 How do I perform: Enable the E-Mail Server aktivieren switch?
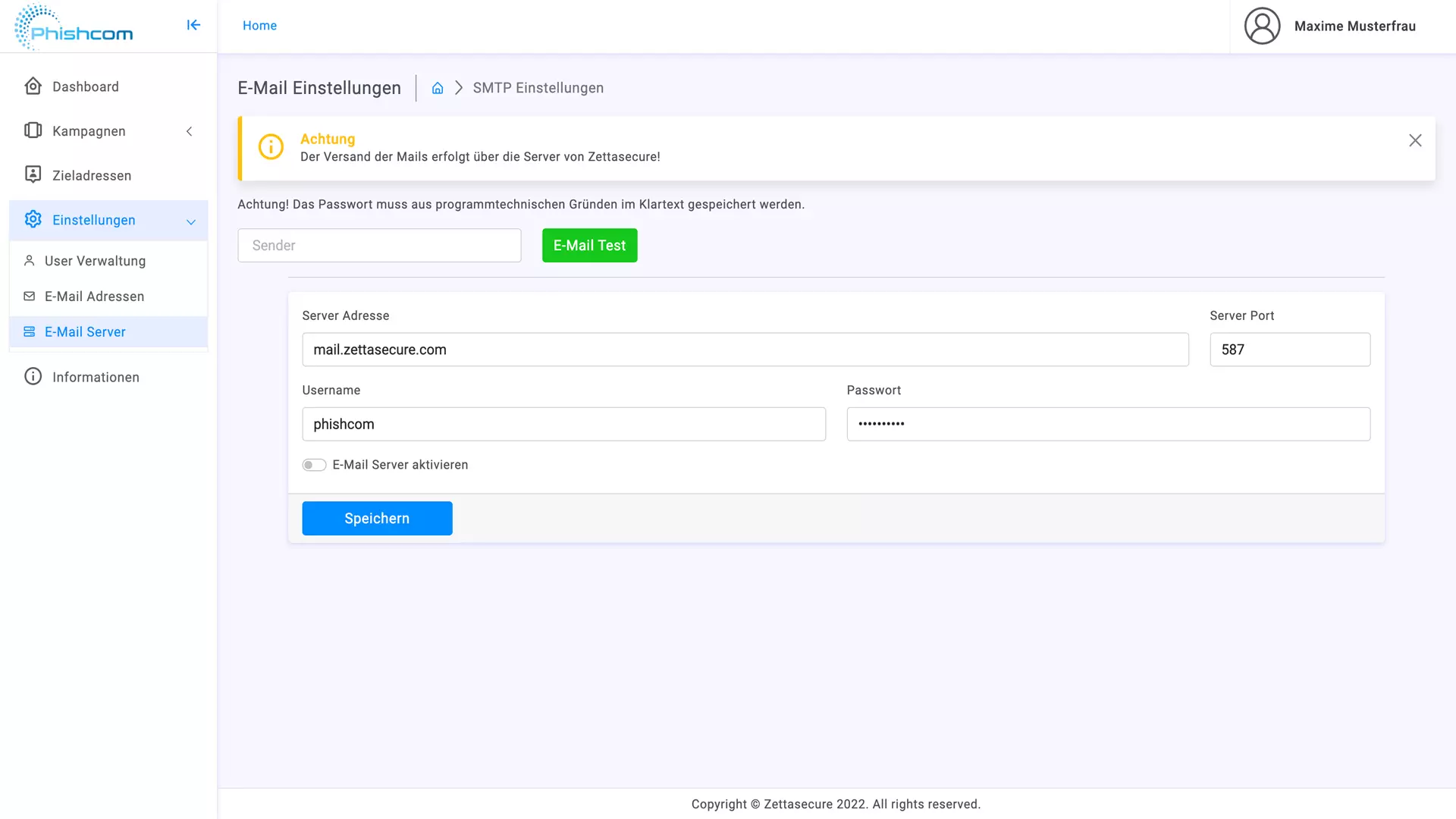[314, 465]
